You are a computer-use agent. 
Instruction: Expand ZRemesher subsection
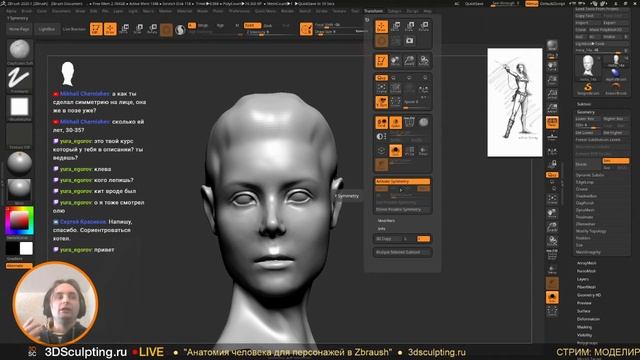click(x=586, y=224)
